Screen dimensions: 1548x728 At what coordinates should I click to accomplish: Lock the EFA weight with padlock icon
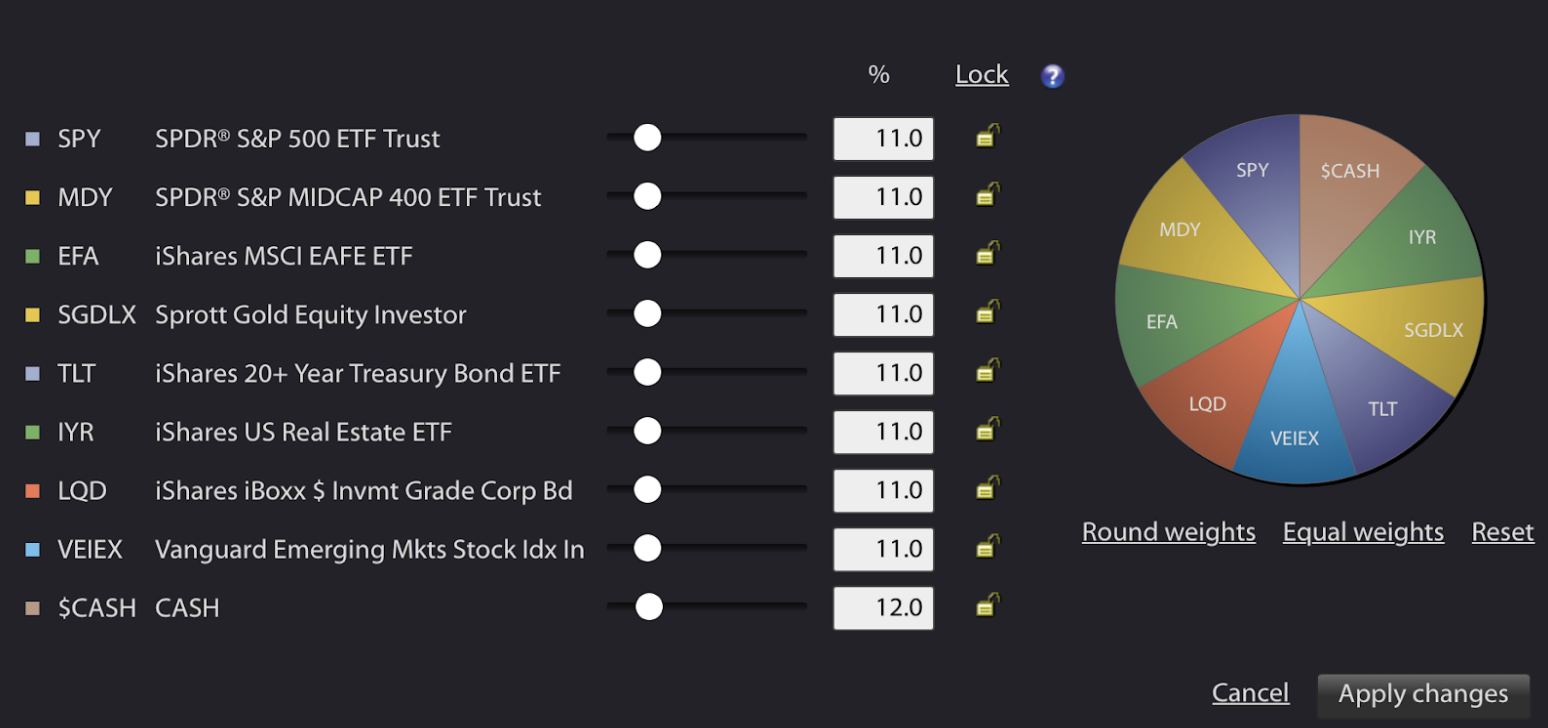[988, 255]
